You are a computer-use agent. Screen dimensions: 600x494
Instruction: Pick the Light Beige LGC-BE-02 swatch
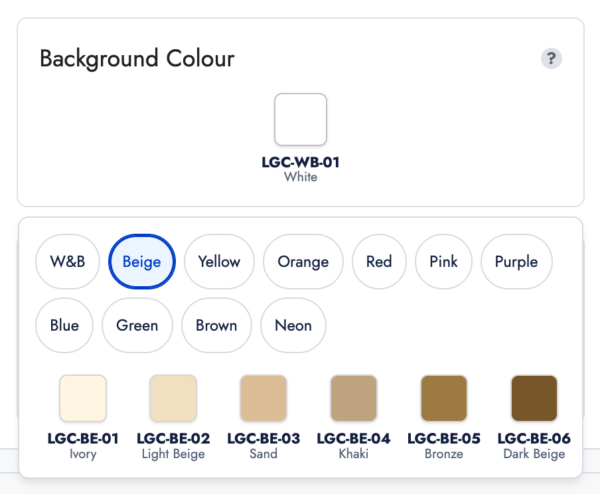pos(173,399)
